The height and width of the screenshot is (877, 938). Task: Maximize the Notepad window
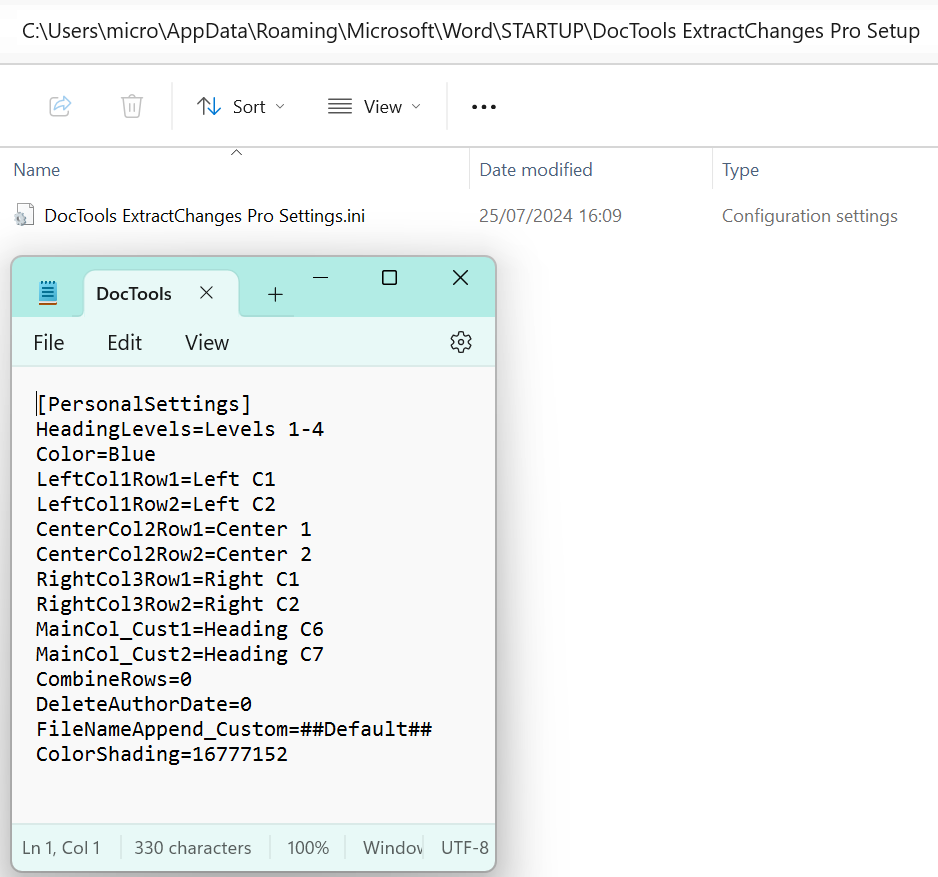(389, 278)
